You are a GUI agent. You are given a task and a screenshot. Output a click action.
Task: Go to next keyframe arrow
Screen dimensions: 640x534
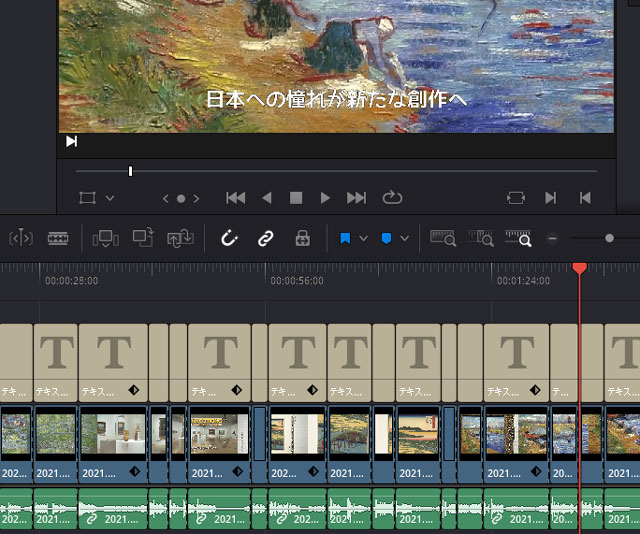coord(196,198)
